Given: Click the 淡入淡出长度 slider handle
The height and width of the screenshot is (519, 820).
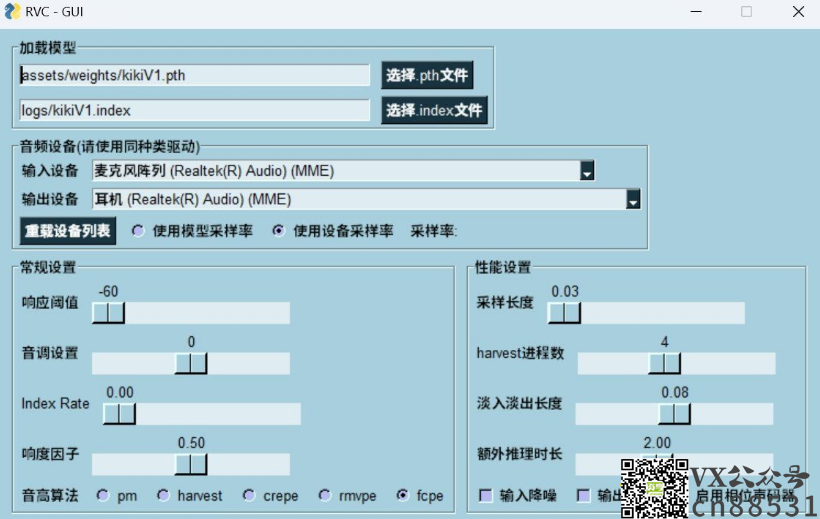Looking at the screenshot, I should tap(674, 414).
